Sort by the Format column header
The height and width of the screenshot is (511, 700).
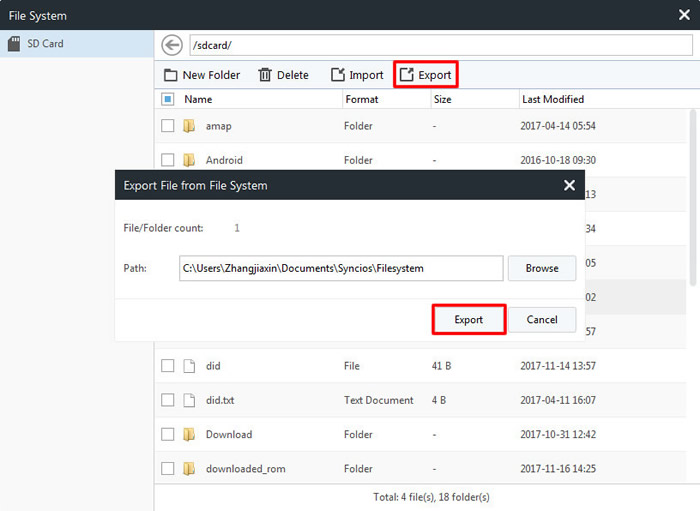point(362,99)
